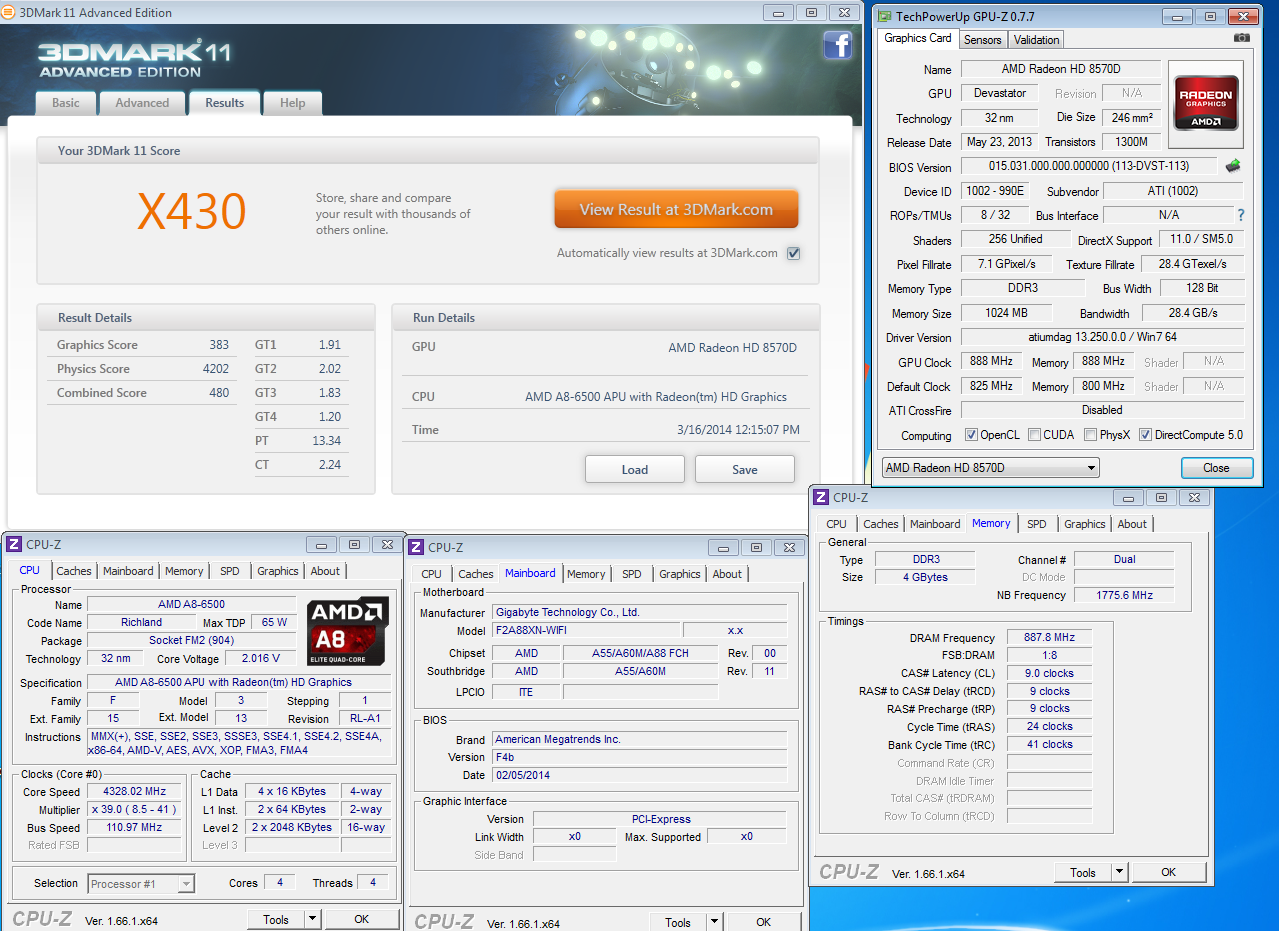Click the Multiplier x 39.0 value
1279x931 pixels.
click(134, 810)
